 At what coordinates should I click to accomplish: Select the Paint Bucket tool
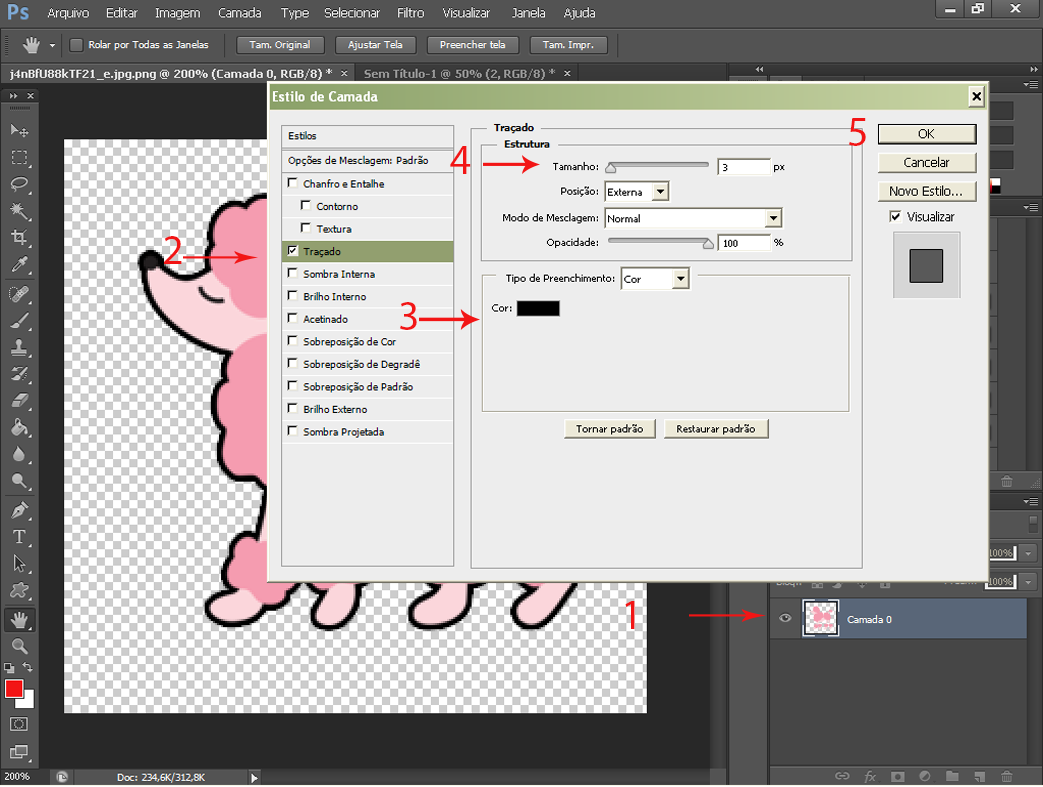click(x=19, y=427)
